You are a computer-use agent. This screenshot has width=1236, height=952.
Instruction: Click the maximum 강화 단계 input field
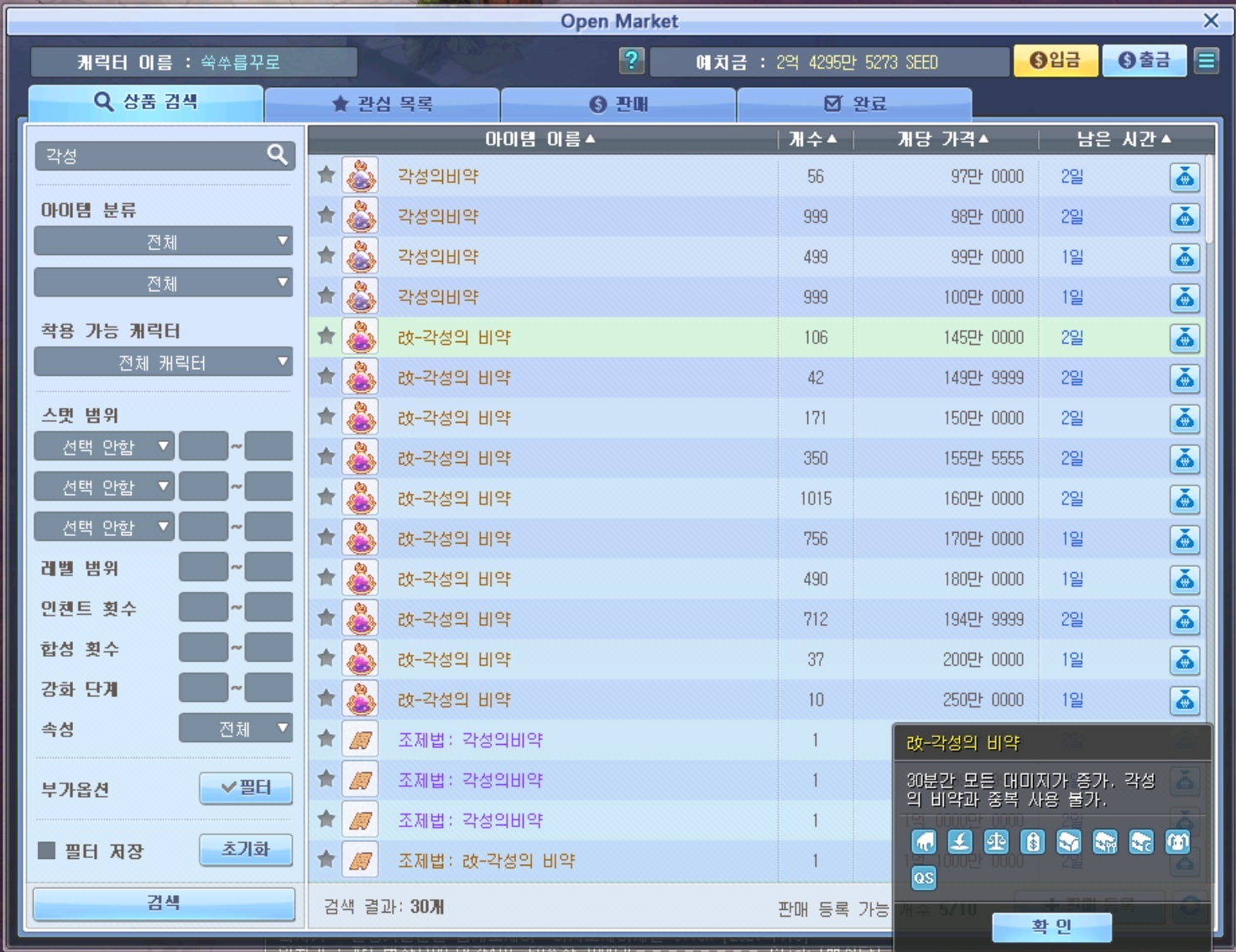[x=269, y=688]
